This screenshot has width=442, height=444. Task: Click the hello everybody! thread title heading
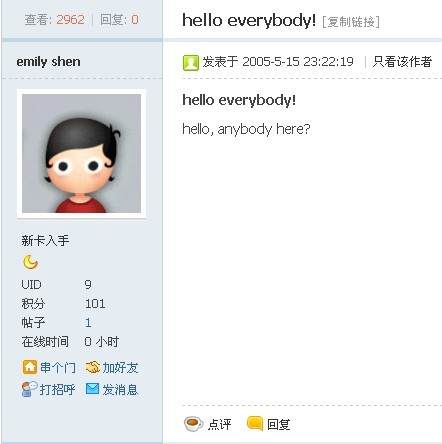point(249,20)
